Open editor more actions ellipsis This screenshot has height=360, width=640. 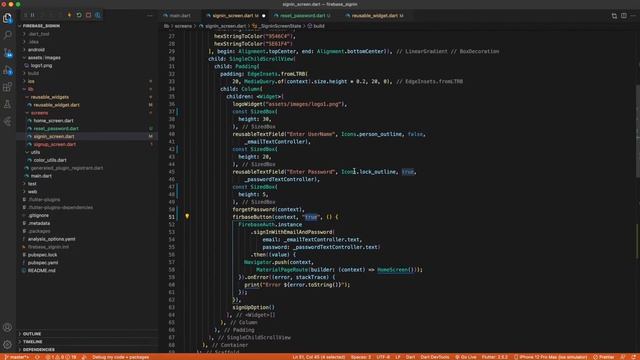coord(633,16)
